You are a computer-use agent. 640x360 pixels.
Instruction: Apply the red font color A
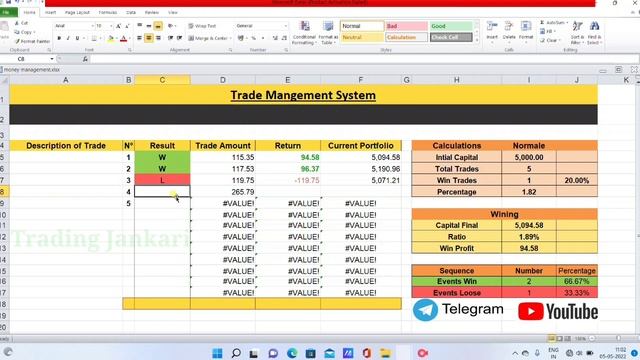point(123,38)
